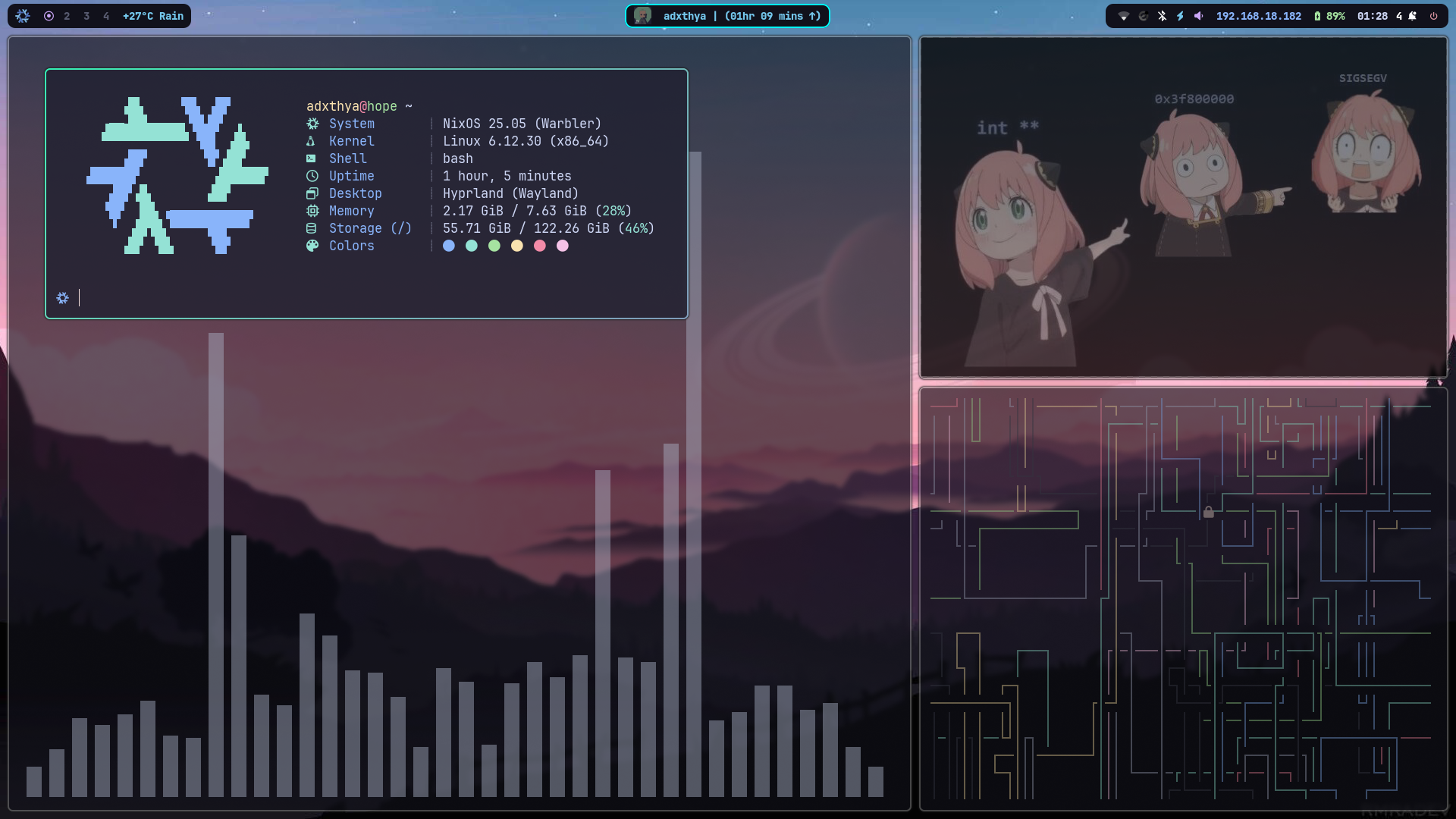Viewport: 1456px width, 819px height.
Task: Click the Storage row disk icon
Action: click(311, 228)
